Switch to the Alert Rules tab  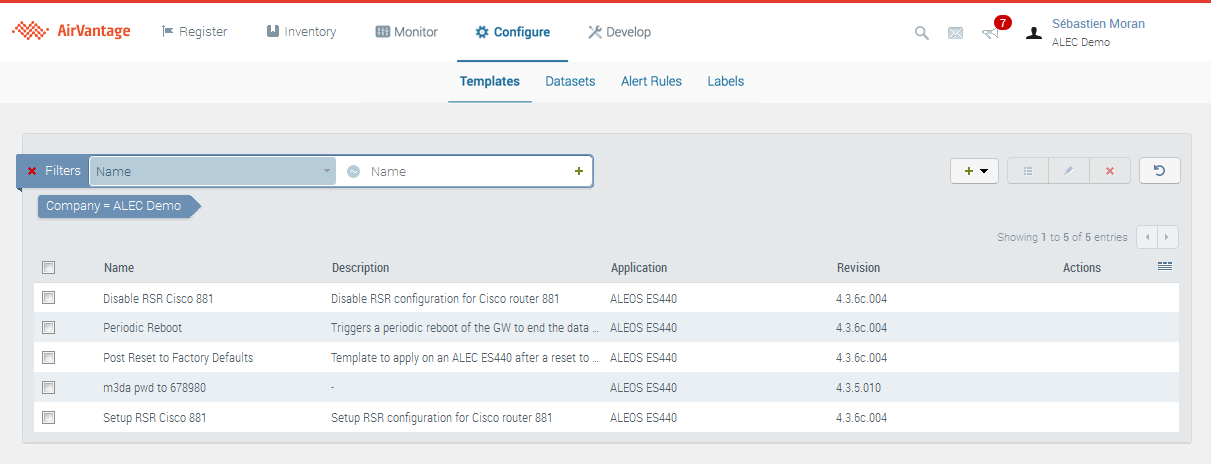tap(651, 82)
